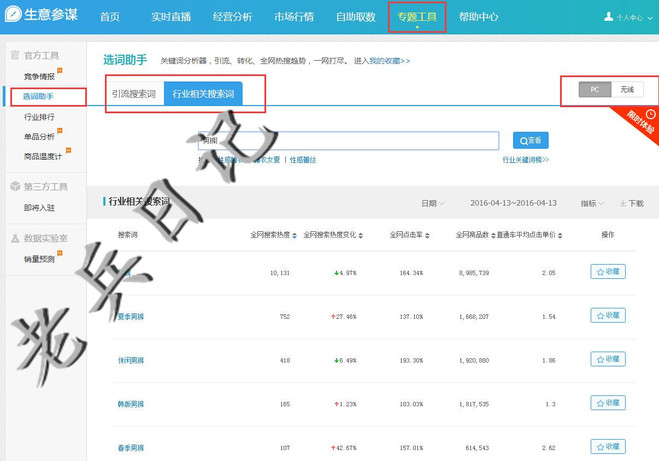Click the 生意参谋 logo icon
659x461 pixels.
tap(13, 14)
